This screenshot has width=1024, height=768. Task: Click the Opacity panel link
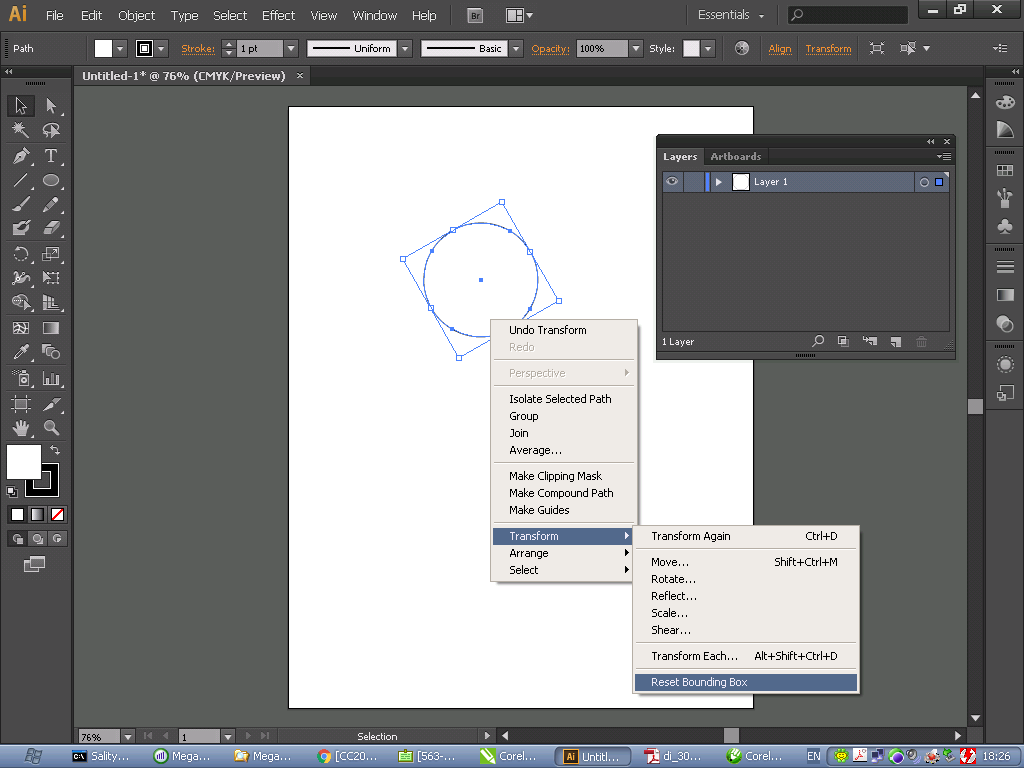(x=551, y=48)
